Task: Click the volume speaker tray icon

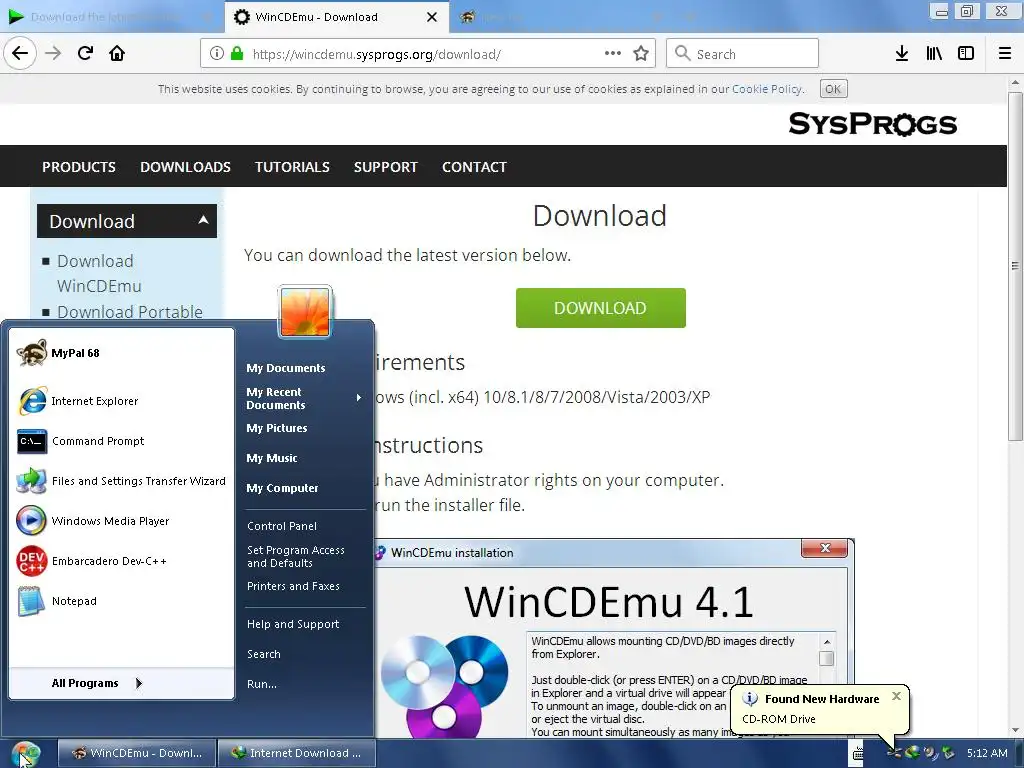Action: click(x=929, y=753)
